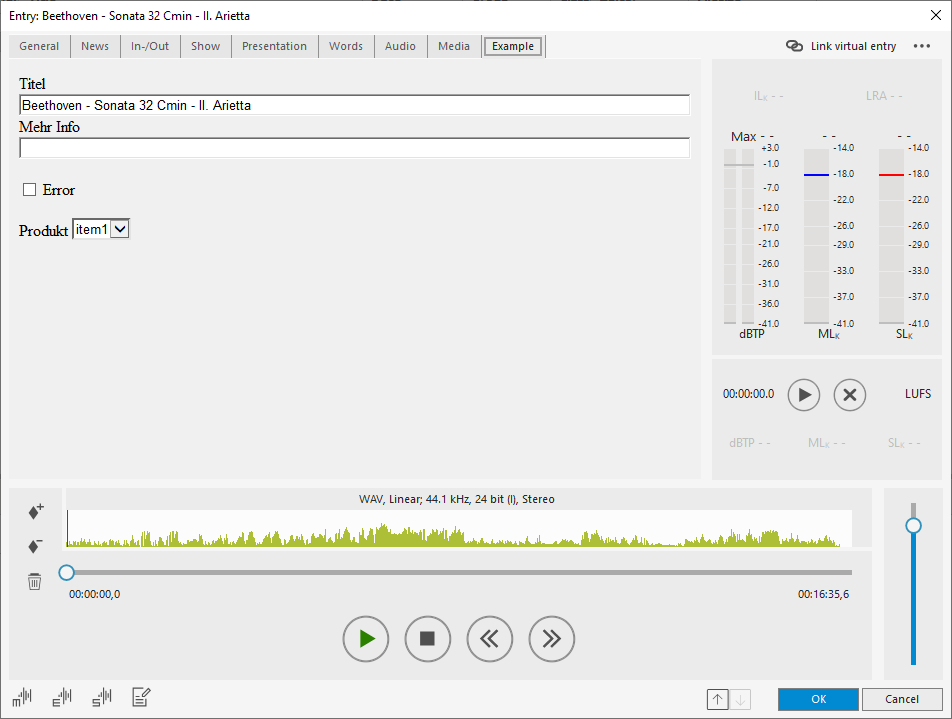The image size is (952, 719).
Task: Open the three-dots more options menu
Action: point(921,46)
